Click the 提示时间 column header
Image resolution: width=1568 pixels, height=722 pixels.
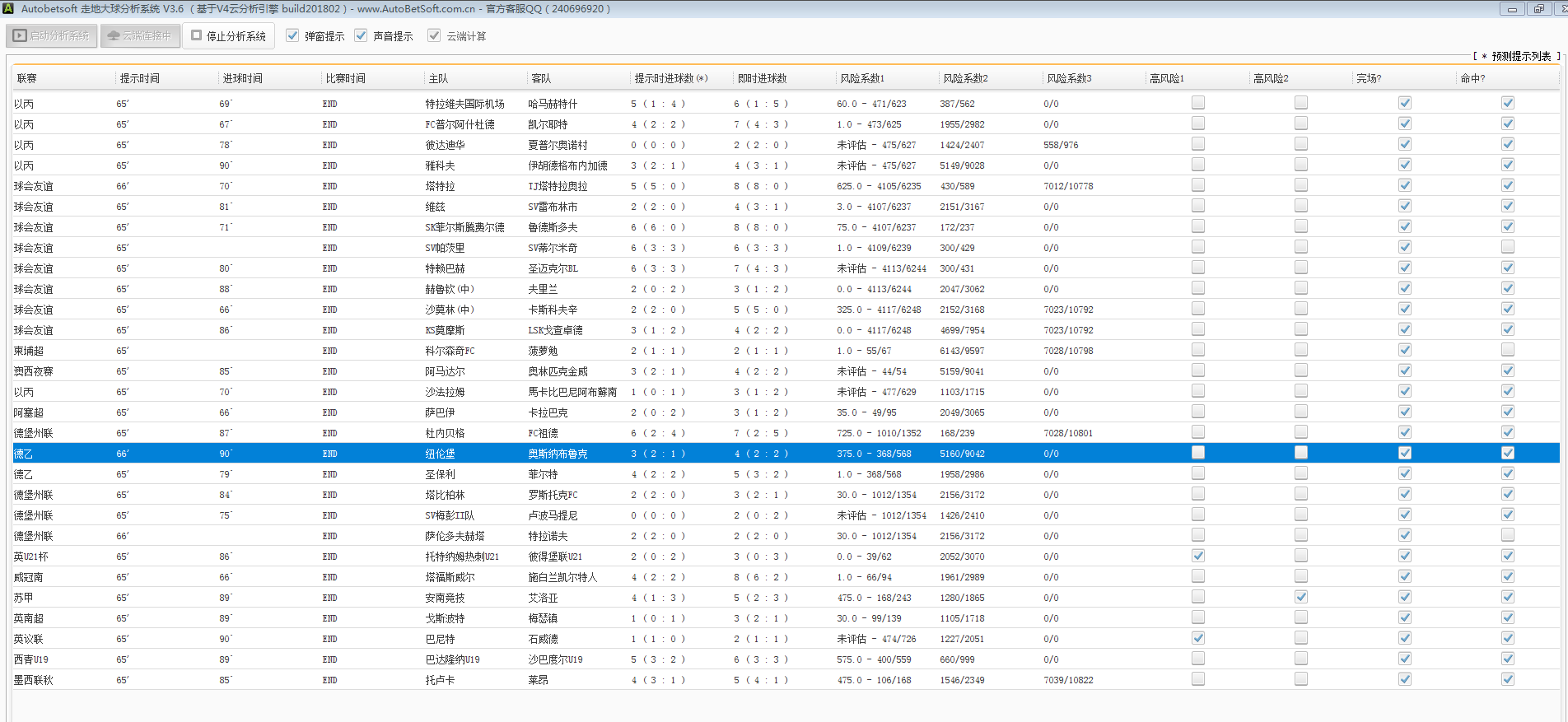click(140, 78)
